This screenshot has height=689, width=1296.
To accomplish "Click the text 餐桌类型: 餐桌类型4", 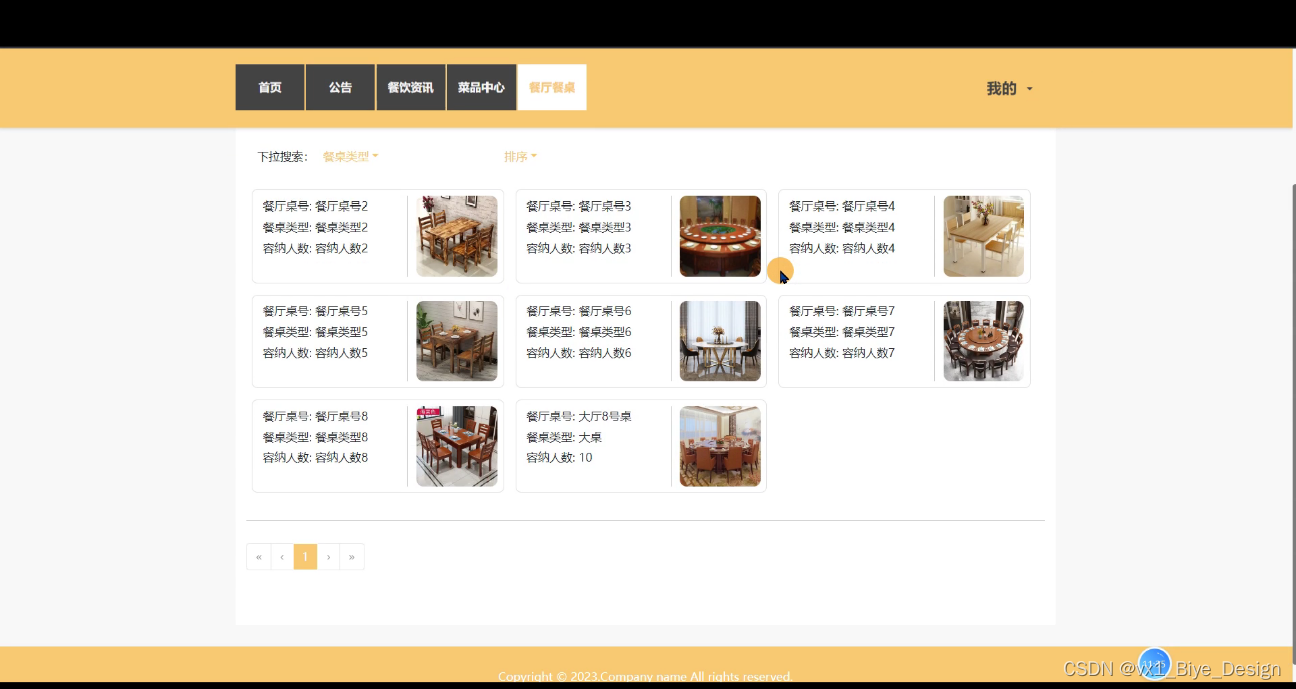I will [842, 227].
